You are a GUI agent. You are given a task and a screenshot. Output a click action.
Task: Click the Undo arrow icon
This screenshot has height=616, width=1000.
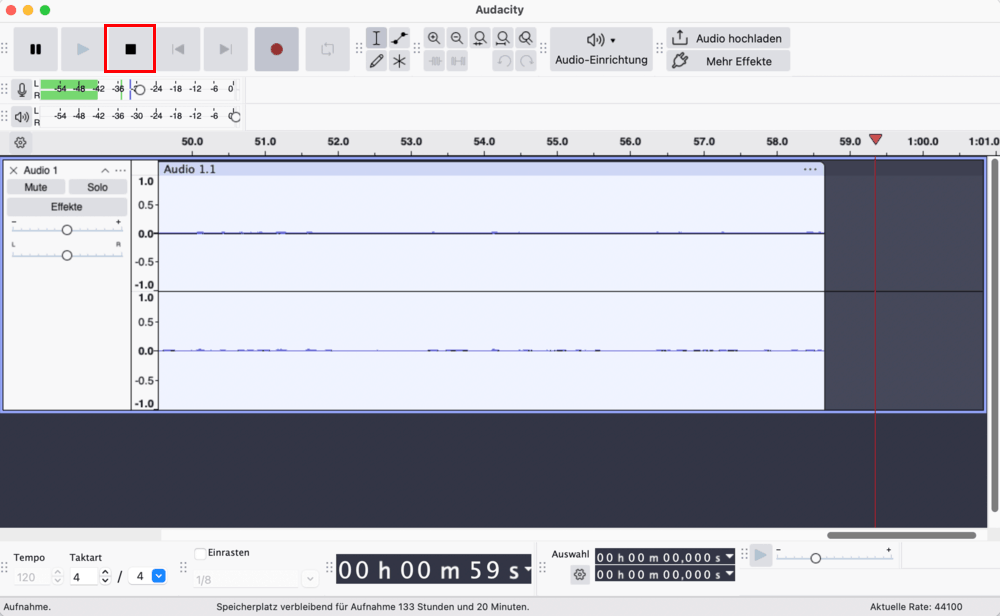(503, 61)
